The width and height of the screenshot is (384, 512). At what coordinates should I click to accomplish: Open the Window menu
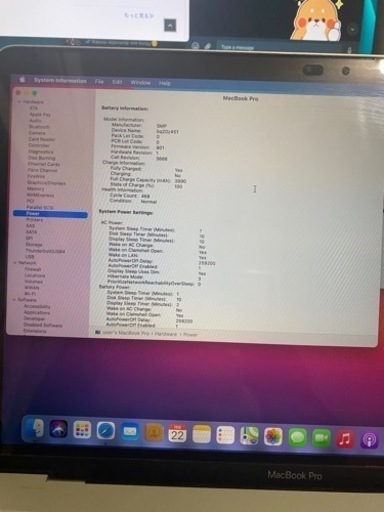coord(140,83)
